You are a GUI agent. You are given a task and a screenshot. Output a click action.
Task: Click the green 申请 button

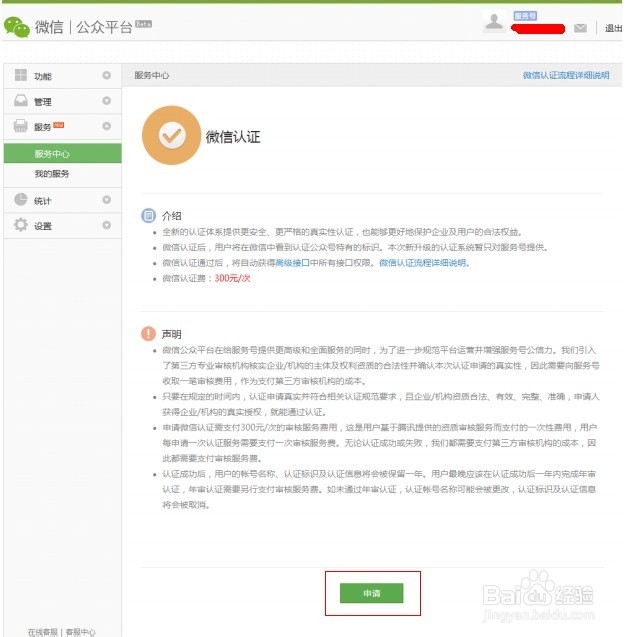click(372, 593)
